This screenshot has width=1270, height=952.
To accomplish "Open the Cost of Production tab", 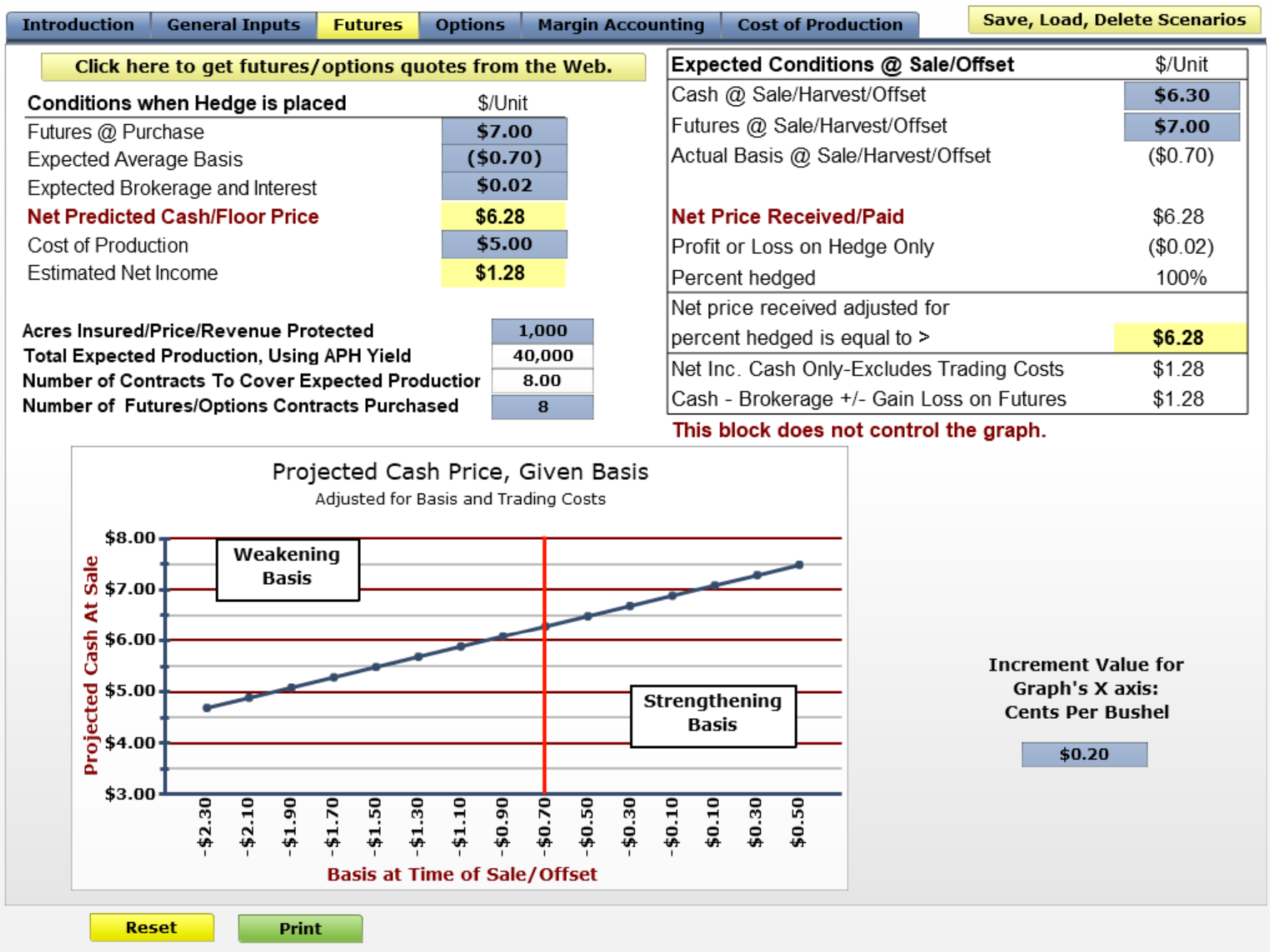I will point(819,25).
